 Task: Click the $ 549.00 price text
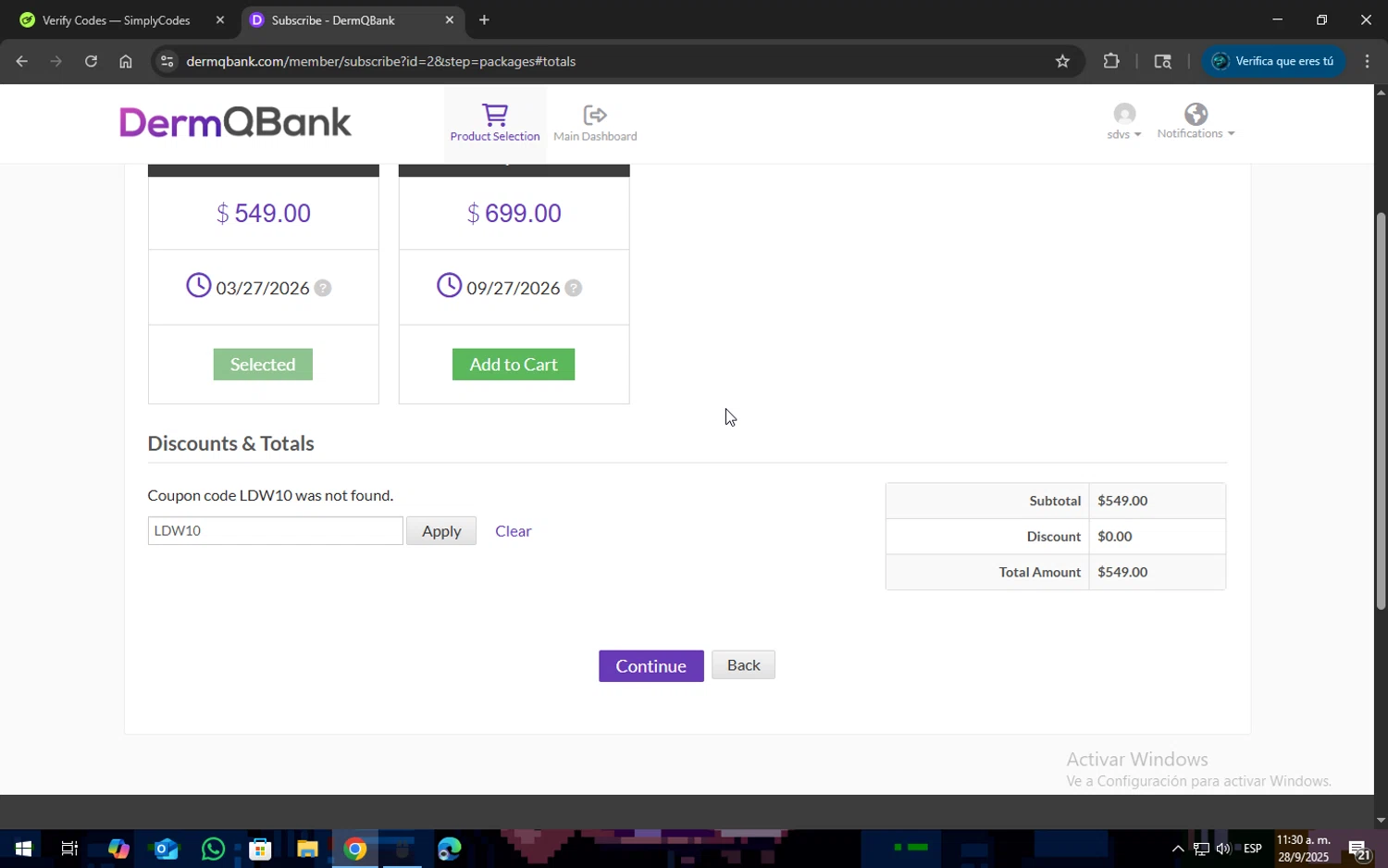pyautogui.click(x=263, y=214)
